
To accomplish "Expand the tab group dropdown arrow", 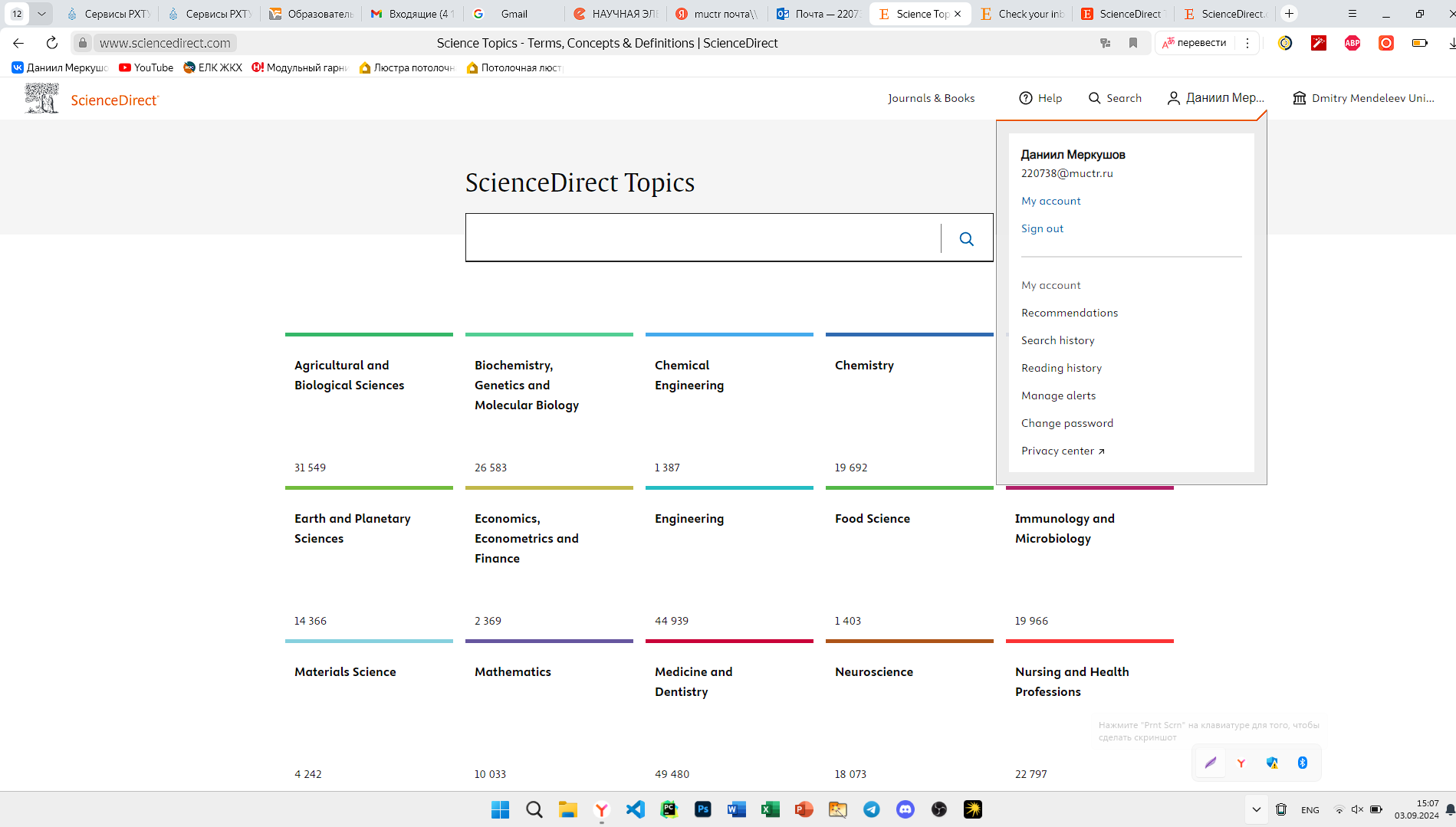I will [41, 14].
